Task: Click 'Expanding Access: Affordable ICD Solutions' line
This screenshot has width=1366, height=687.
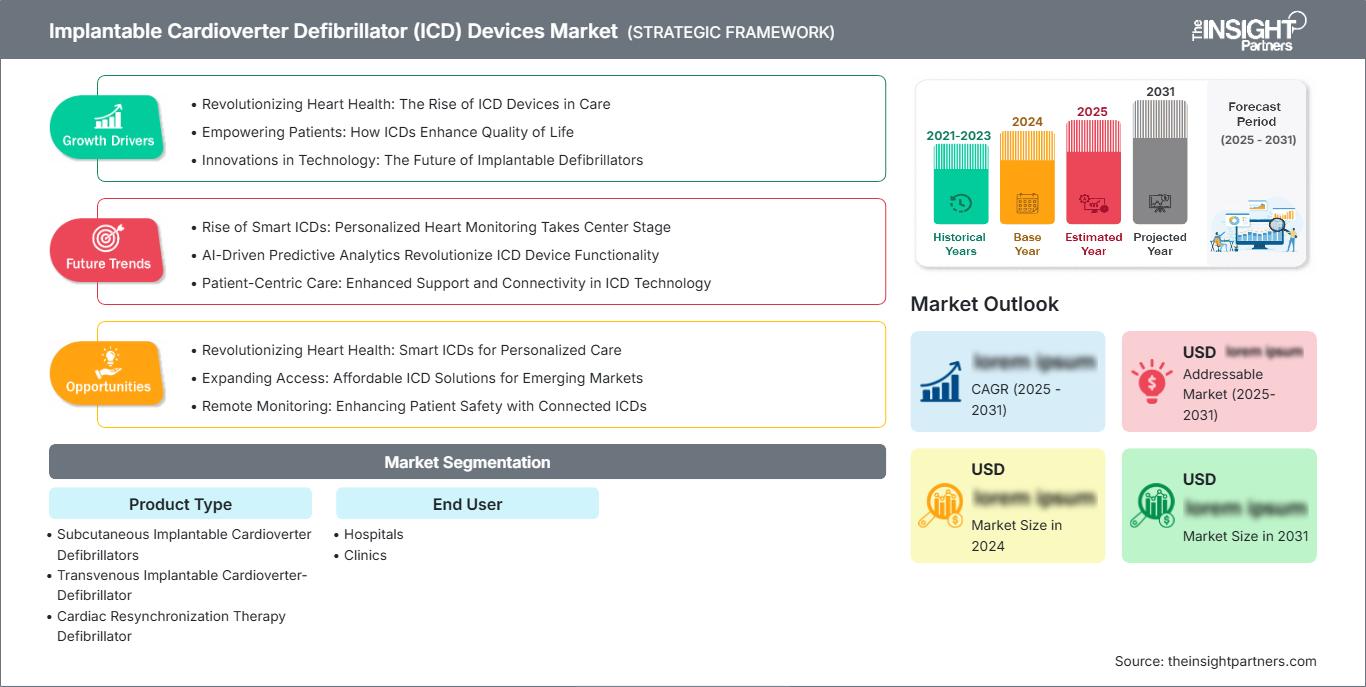Action: pos(422,378)
